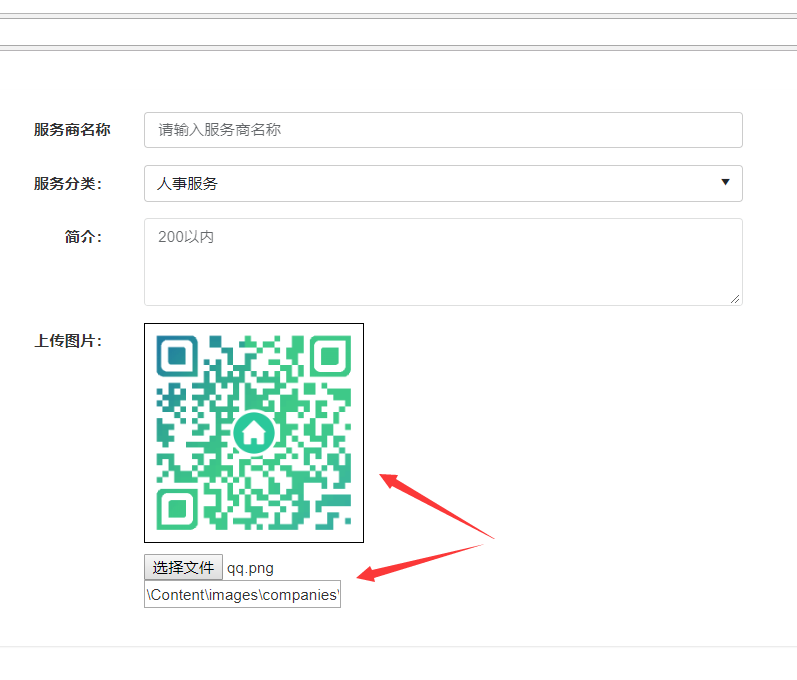Click the 上传图片: label
Viewport: 797px width, 680px height.
[68, 341]
